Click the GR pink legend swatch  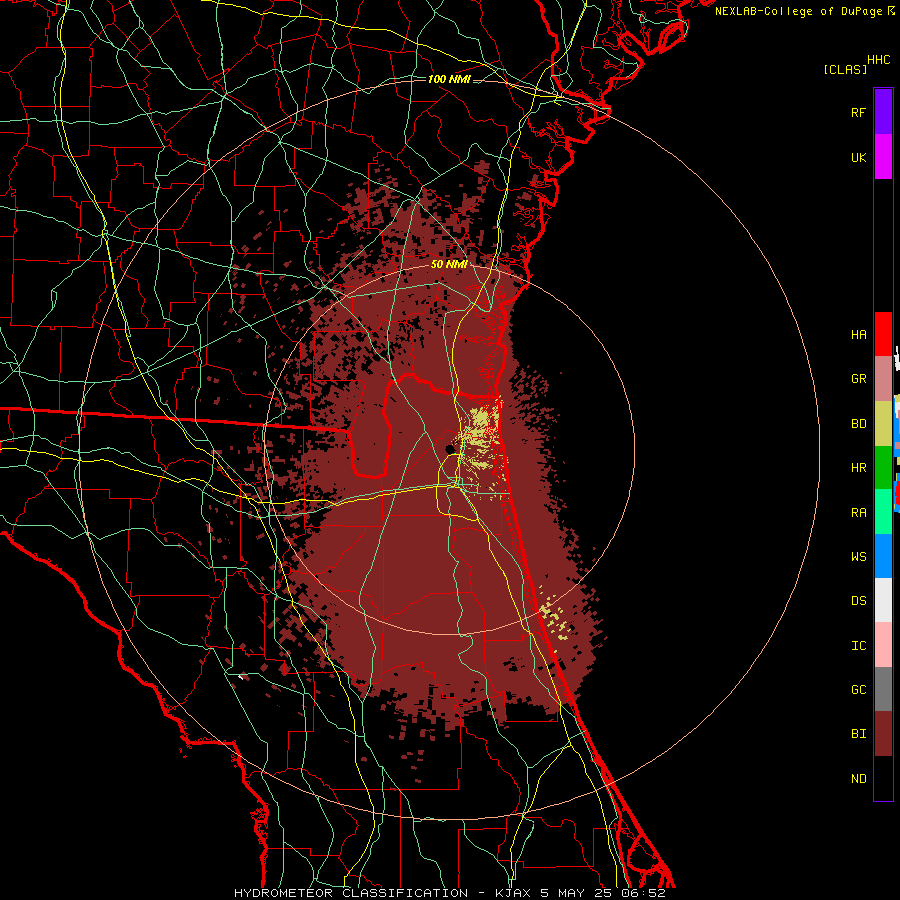pos(883,379)
